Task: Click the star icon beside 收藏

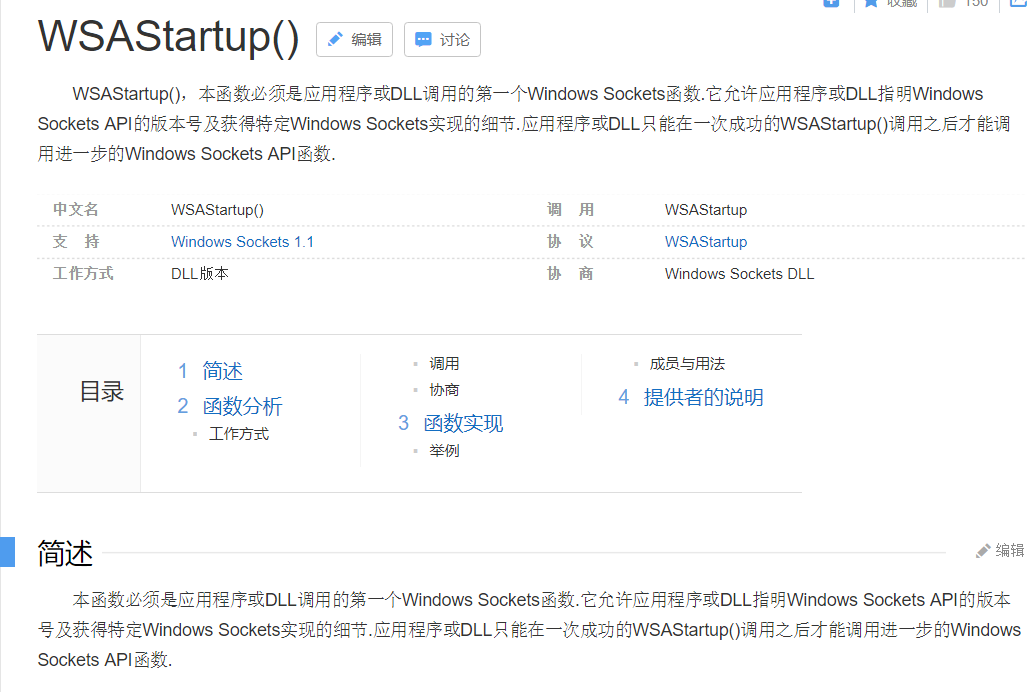Action: click(x=871, y=4)
